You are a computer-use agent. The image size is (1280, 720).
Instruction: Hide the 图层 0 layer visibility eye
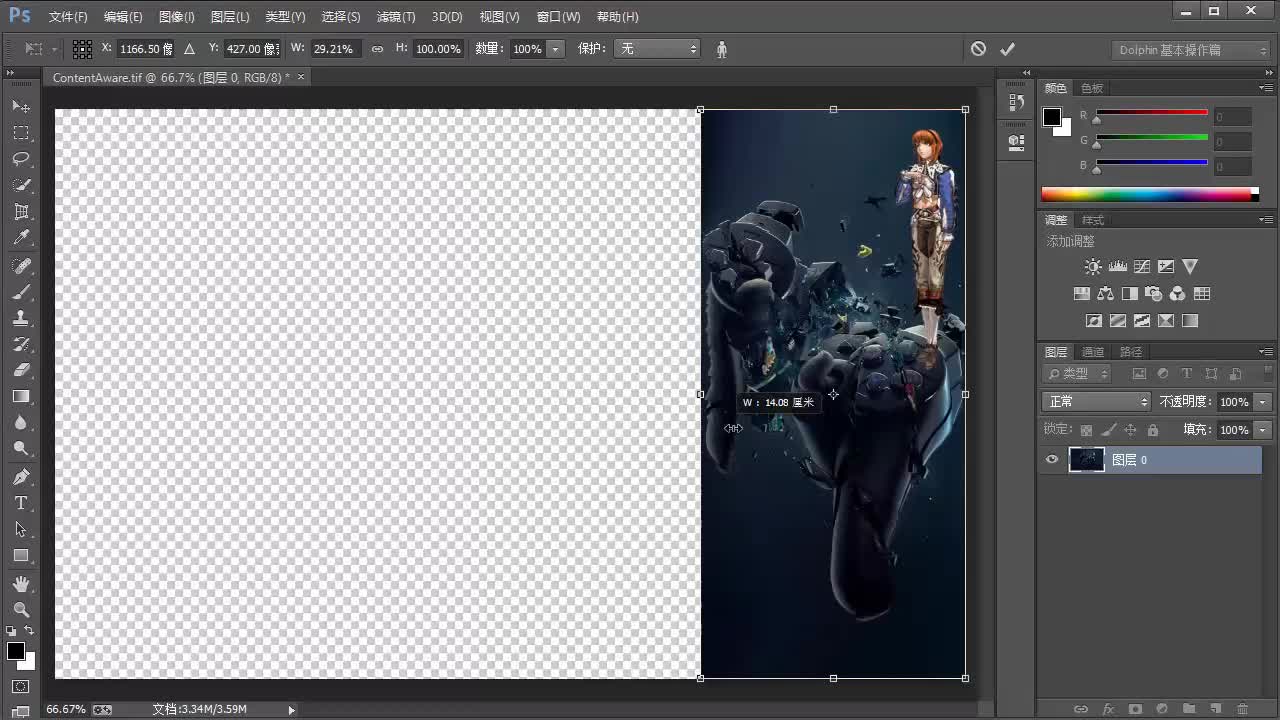click(1051, 459)
